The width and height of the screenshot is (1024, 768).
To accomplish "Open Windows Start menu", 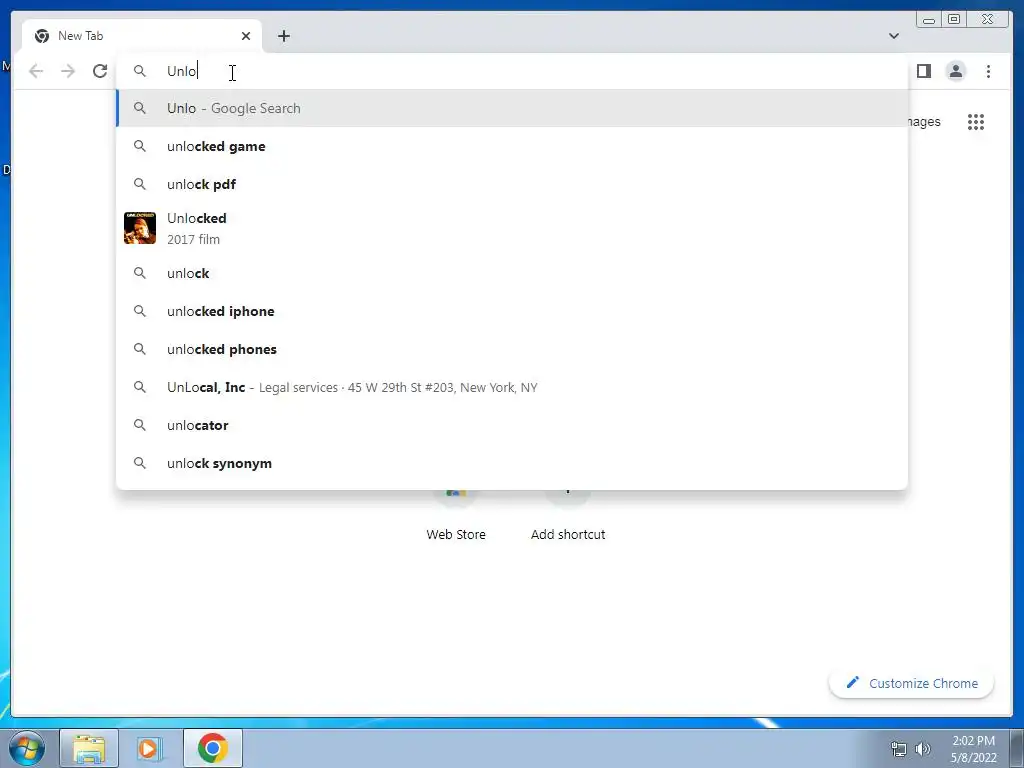I will tap(26, 748).
